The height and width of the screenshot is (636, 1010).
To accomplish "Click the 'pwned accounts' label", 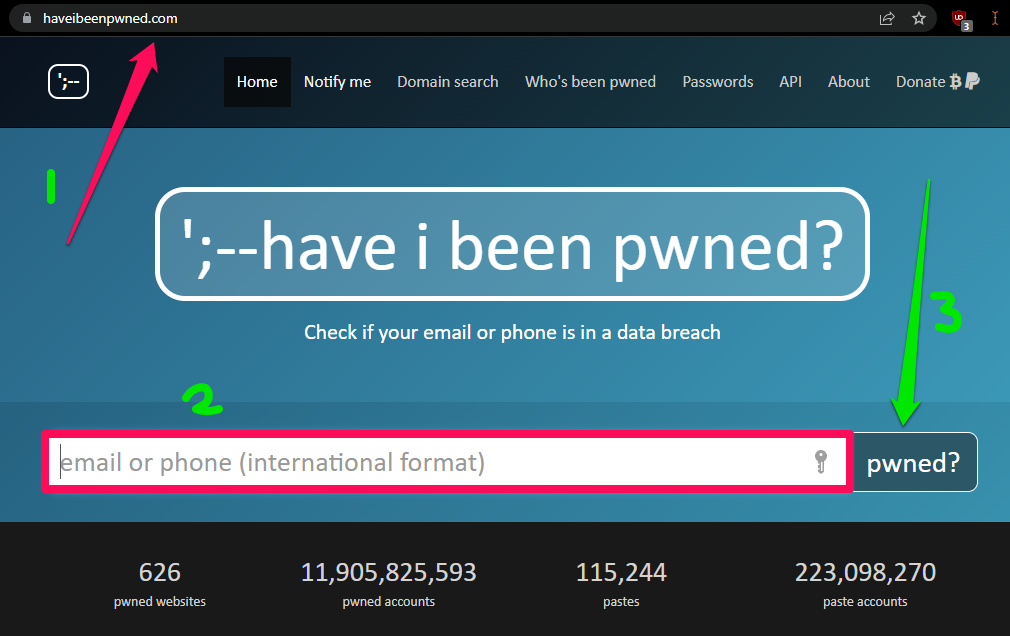I will [x=388, y=602].
